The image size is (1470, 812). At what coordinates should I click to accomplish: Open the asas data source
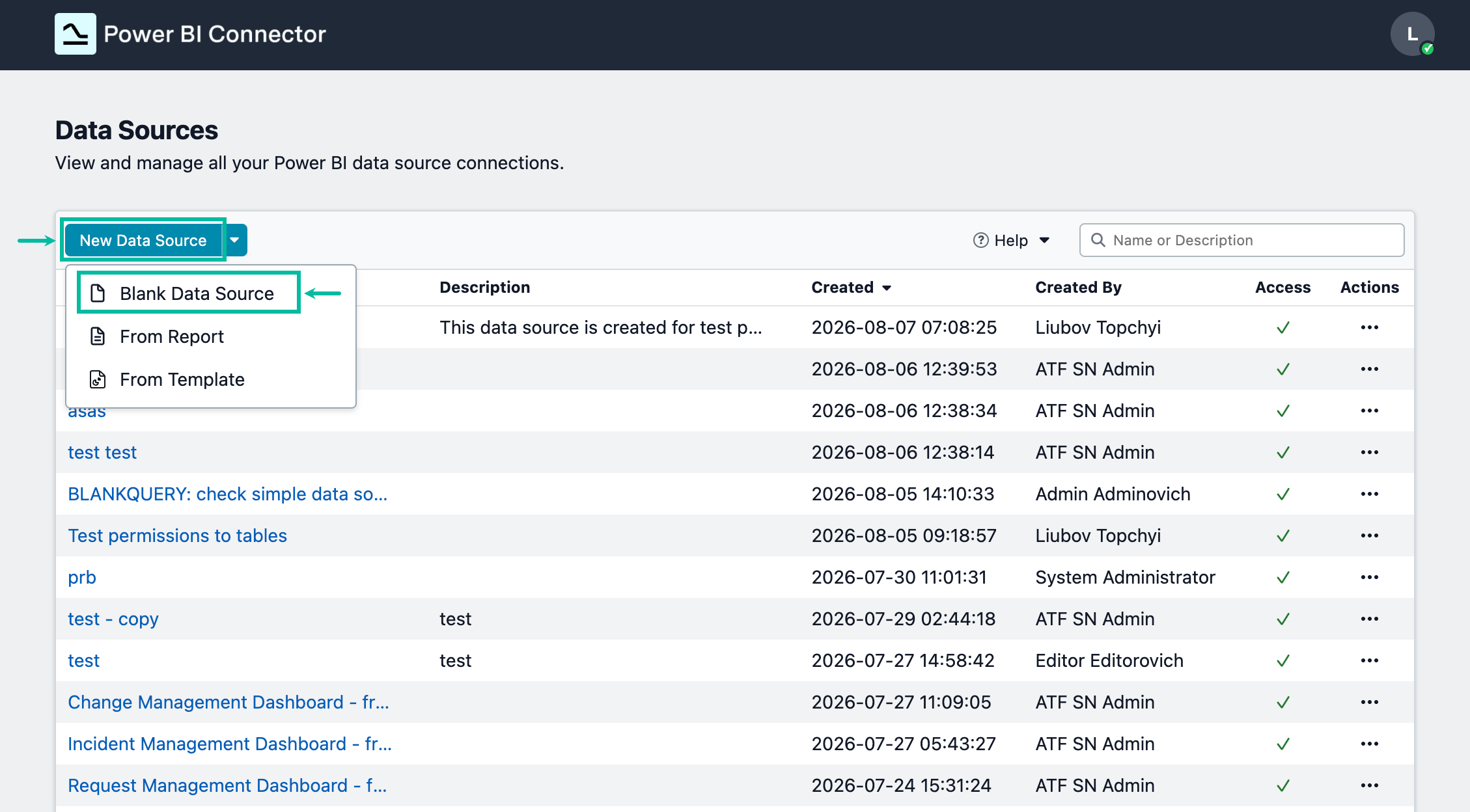coord(87,413)
